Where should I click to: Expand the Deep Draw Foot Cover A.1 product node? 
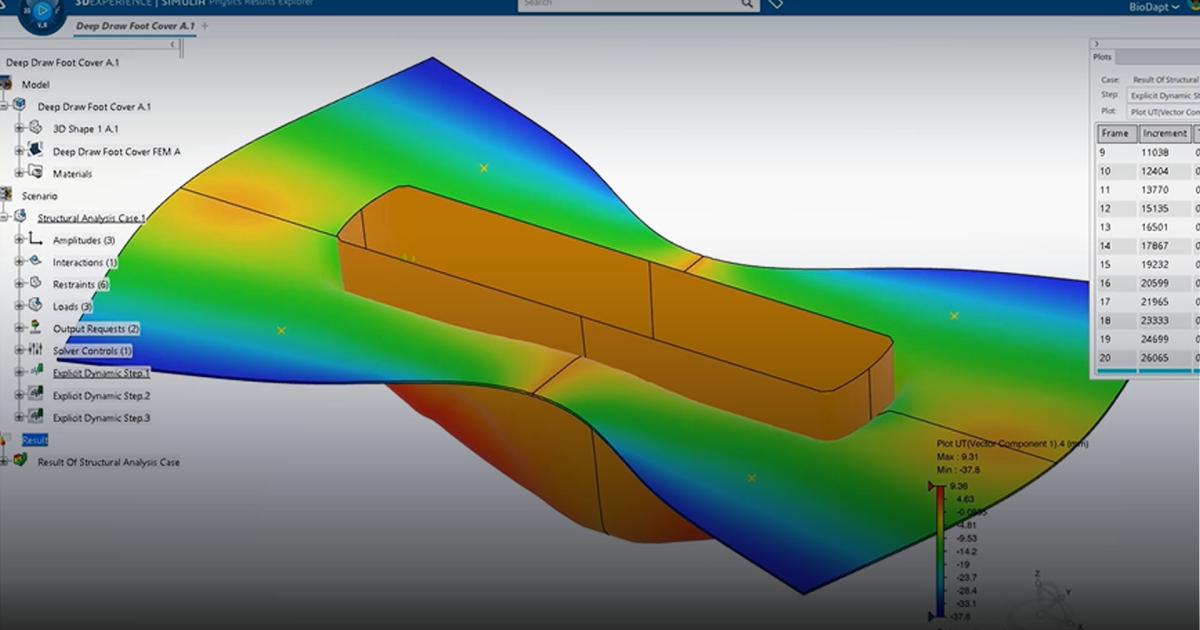coord(5,106)
